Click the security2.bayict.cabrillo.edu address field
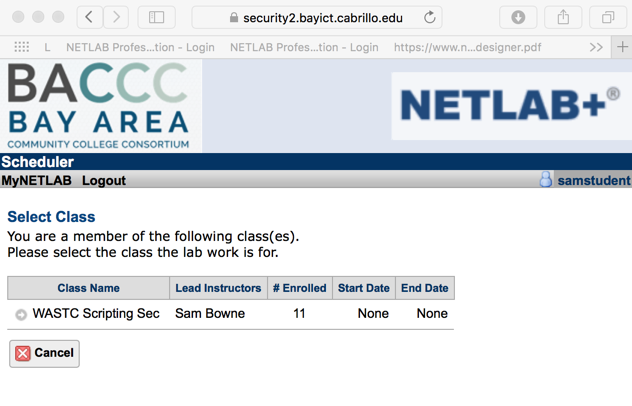Screen dimensions: 632x406 [x=320, y=17]
